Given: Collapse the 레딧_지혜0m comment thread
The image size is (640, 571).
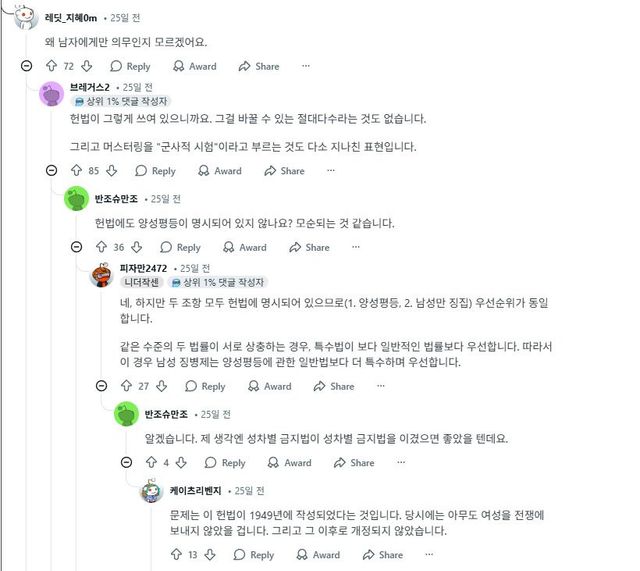Looking at the screenshot, I should pos(27,66).
